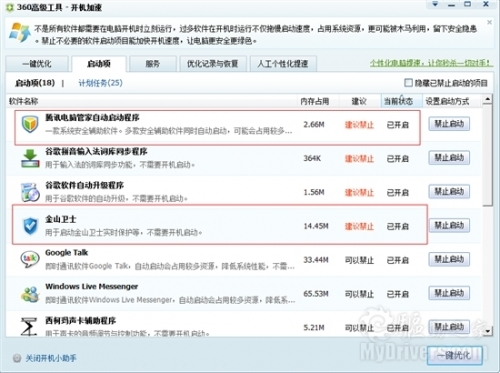
Task: Click the Kingsoft Guard blue shield icon
Action: [30, 226]
